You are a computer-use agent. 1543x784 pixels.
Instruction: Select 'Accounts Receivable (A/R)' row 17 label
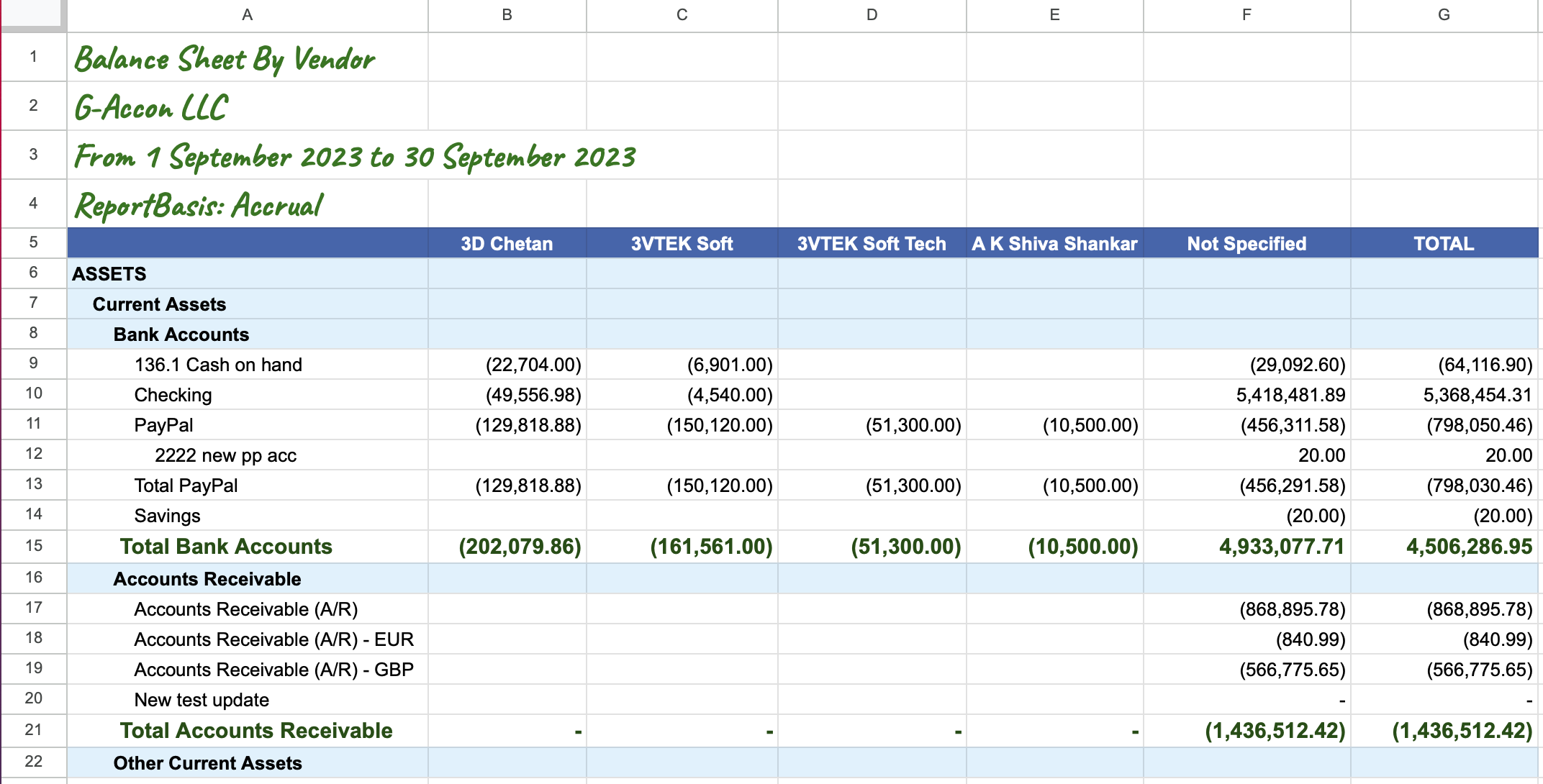click(248, 608)
